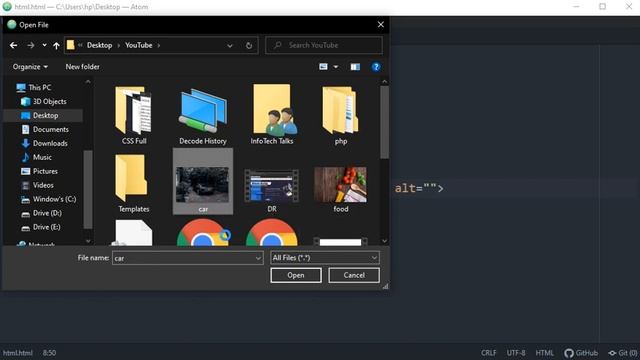Expand the address bar history dropdown
Viewport: 640px width, 360px height.
(x=230, y=46)
